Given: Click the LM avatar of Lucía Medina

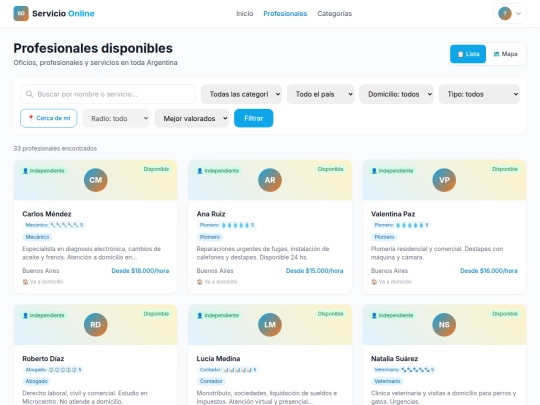Looking at the screenshot, I should tap(270, 324).
